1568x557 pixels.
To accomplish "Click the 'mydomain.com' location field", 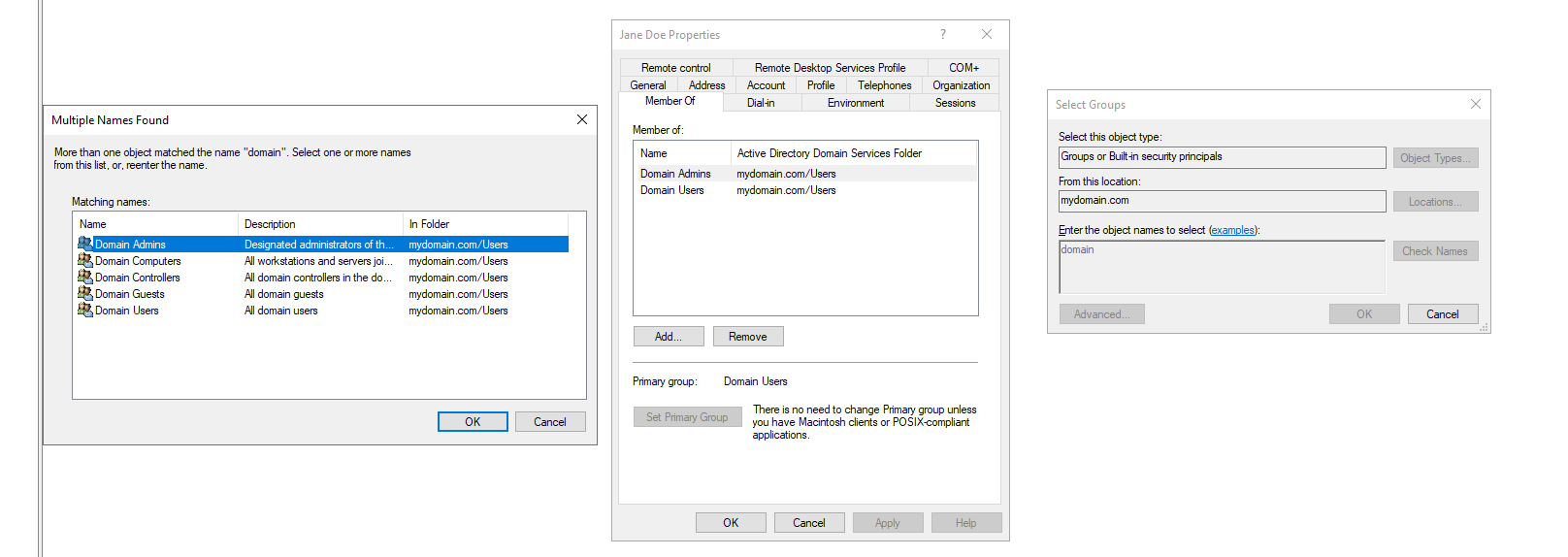I will [1223, 201].
